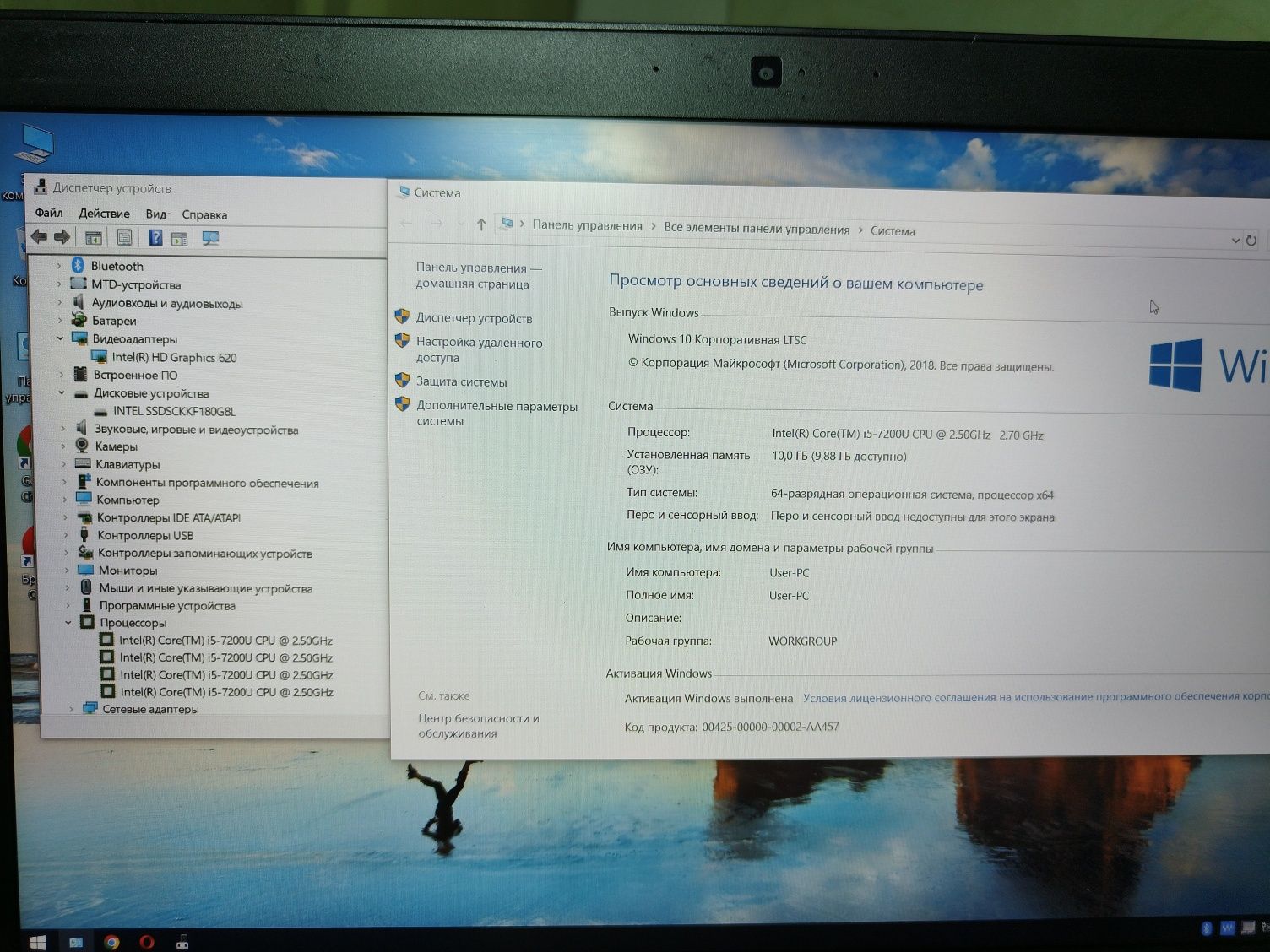
Task: Open Панель управления домашняя страница link
Action: pos(479,276)
